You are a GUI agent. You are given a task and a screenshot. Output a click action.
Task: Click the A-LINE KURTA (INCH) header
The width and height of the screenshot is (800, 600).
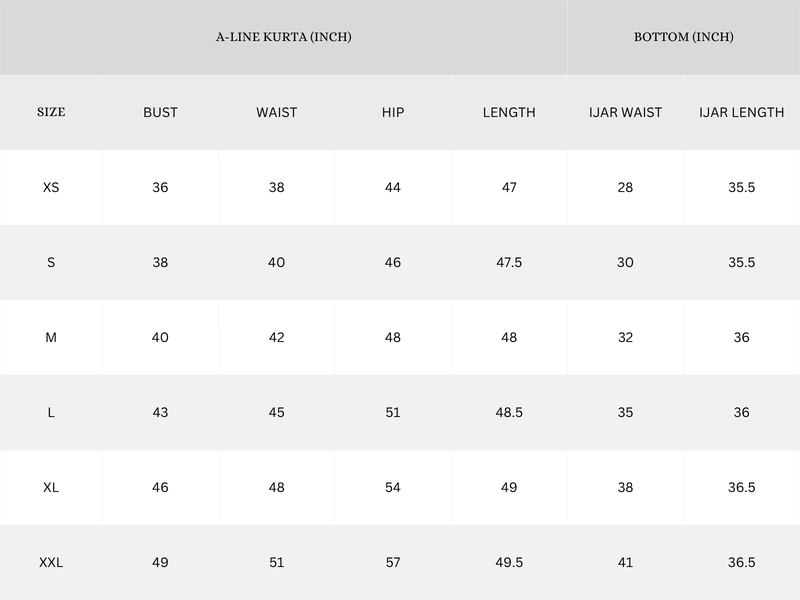pyautogui.click(x=284, y=37)
